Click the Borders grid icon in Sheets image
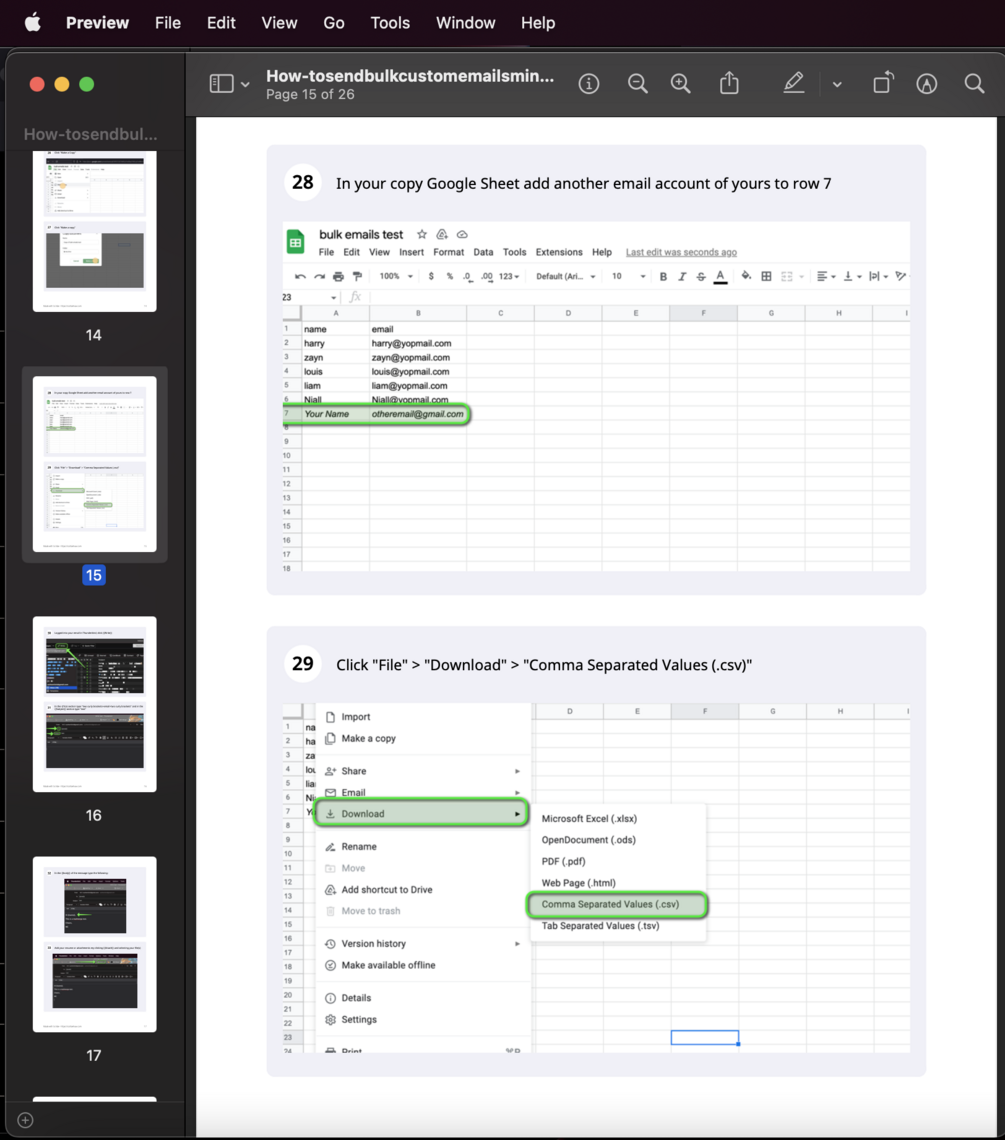The image size is (1005, 1140). (766, 276)
